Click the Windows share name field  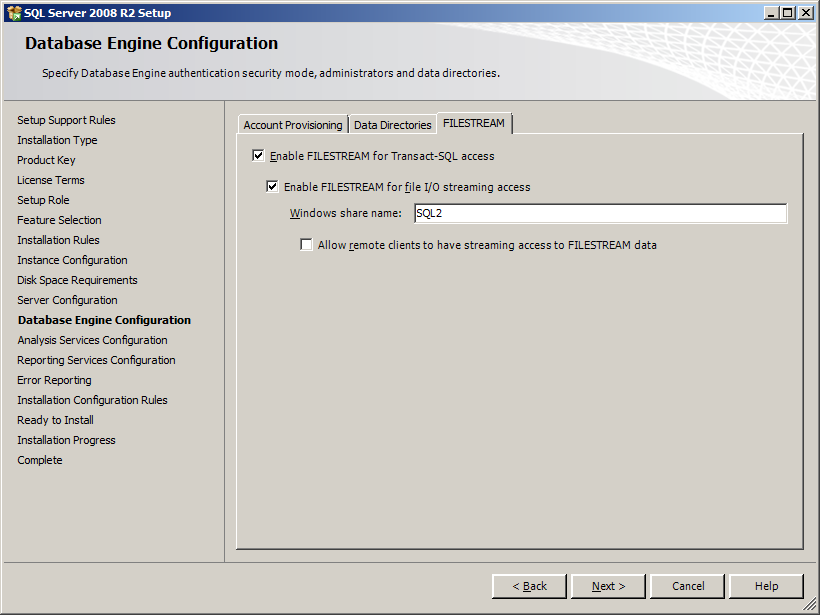600,213
